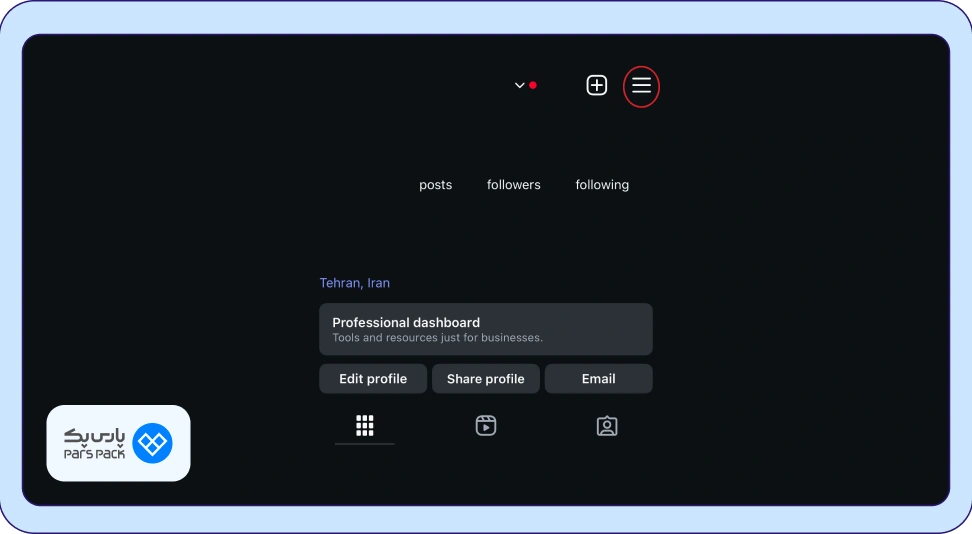Click the Tehran, Iran location link
The height and width of the screenshot is (534, 972).
(x=355, y=283)
